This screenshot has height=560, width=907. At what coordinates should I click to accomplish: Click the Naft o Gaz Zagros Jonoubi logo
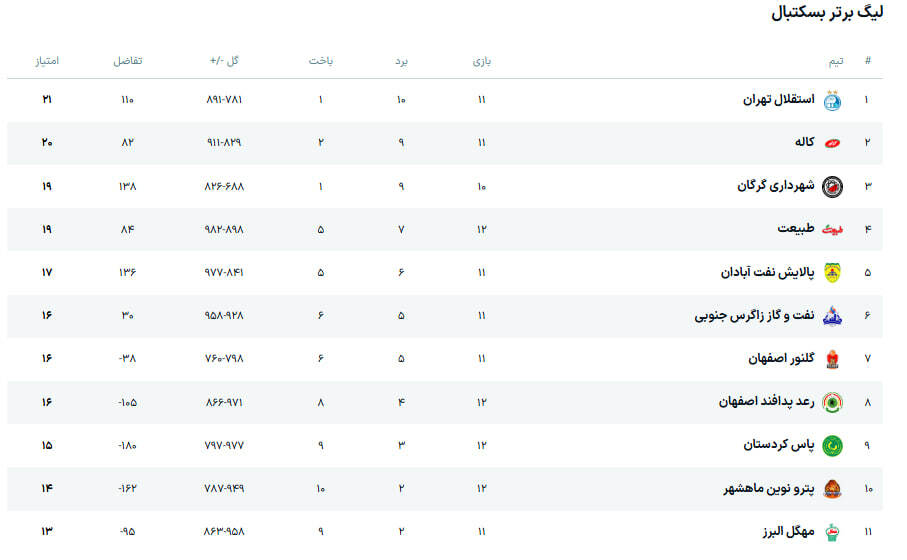(x=832, y=316)
